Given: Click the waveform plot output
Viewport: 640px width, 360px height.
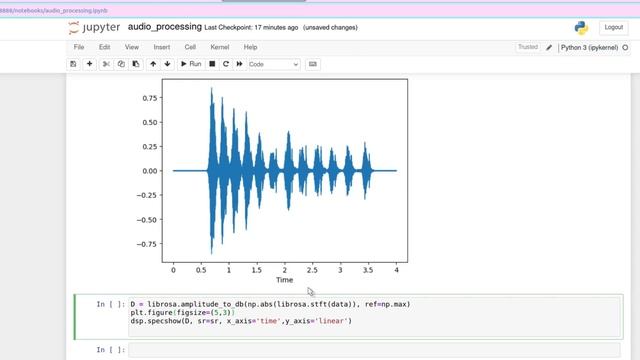Looking at the screenshot, I should click(x=284, y=171).
